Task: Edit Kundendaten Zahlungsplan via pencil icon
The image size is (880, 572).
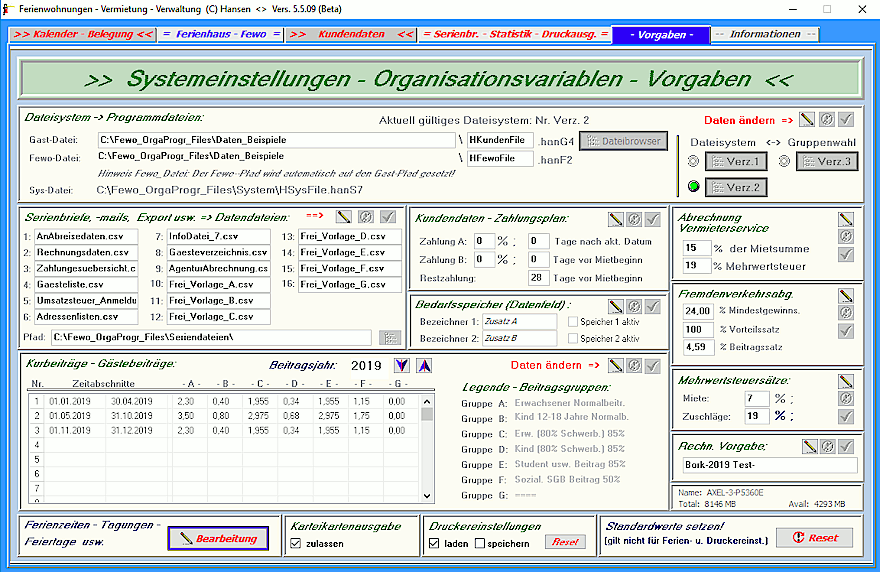Action: coord(616,218)
